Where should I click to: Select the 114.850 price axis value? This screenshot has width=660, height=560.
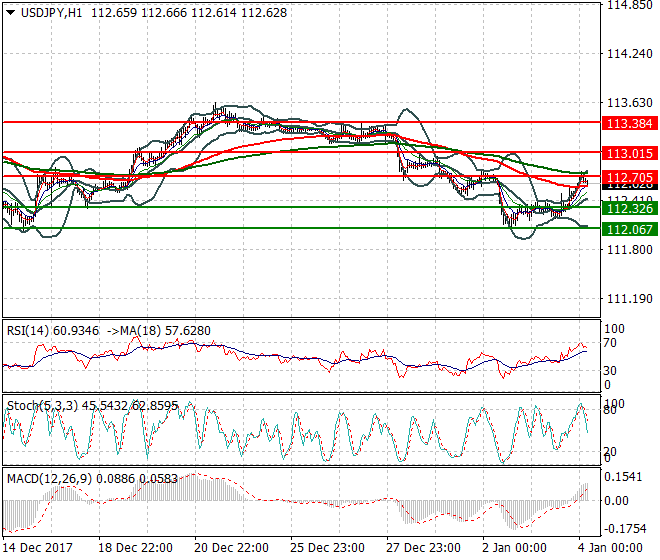[x=630, y=5]
